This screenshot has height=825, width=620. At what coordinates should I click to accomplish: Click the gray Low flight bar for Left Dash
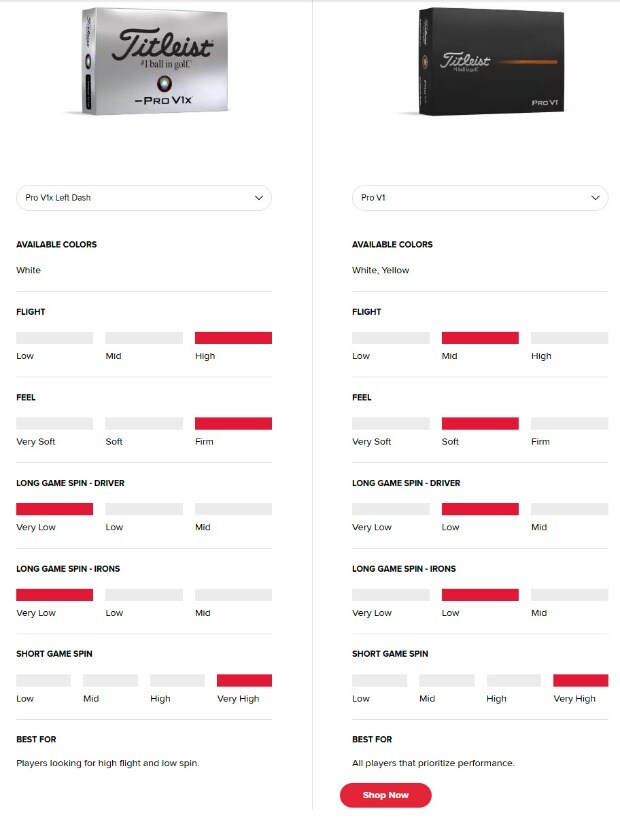(54, 338)
